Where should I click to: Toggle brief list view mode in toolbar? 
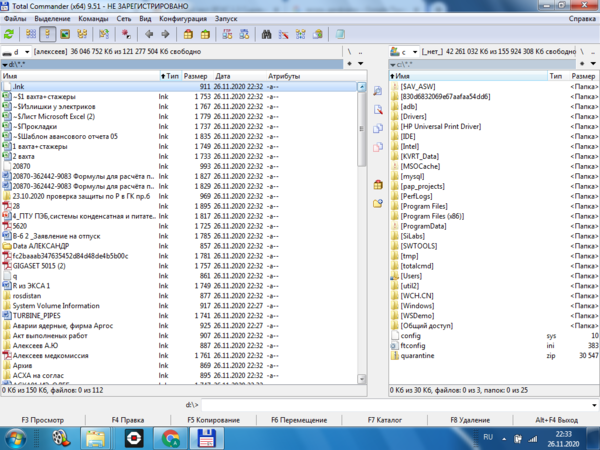30,34
